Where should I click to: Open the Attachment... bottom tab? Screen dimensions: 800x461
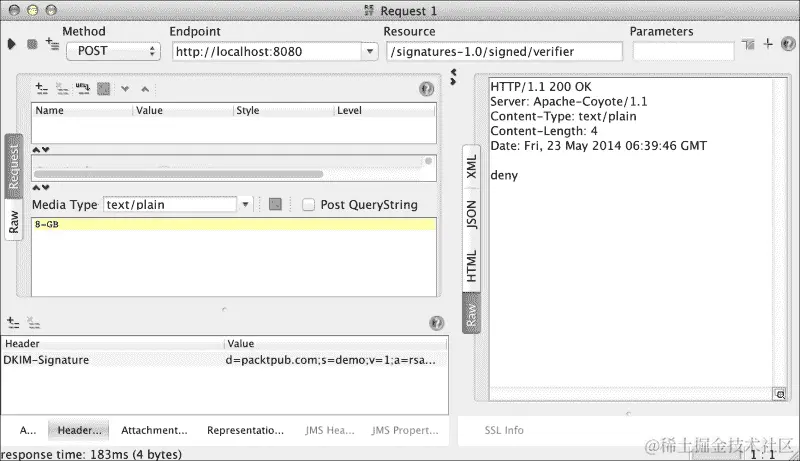(154, 430)
